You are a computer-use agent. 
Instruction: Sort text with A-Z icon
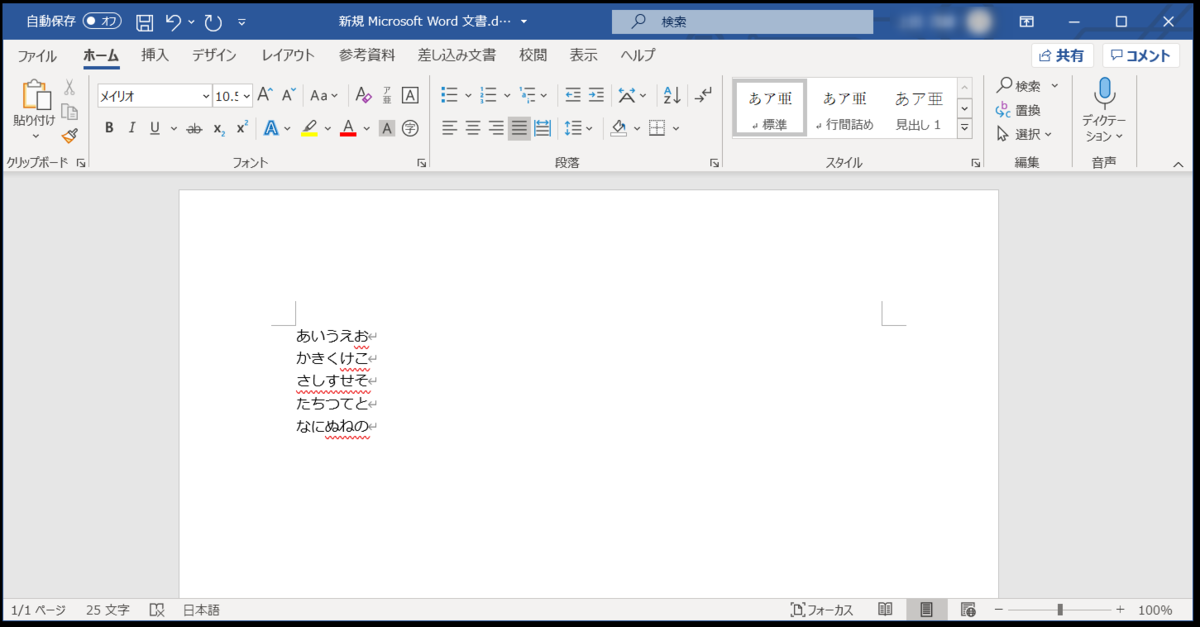[x=672, y=95]
